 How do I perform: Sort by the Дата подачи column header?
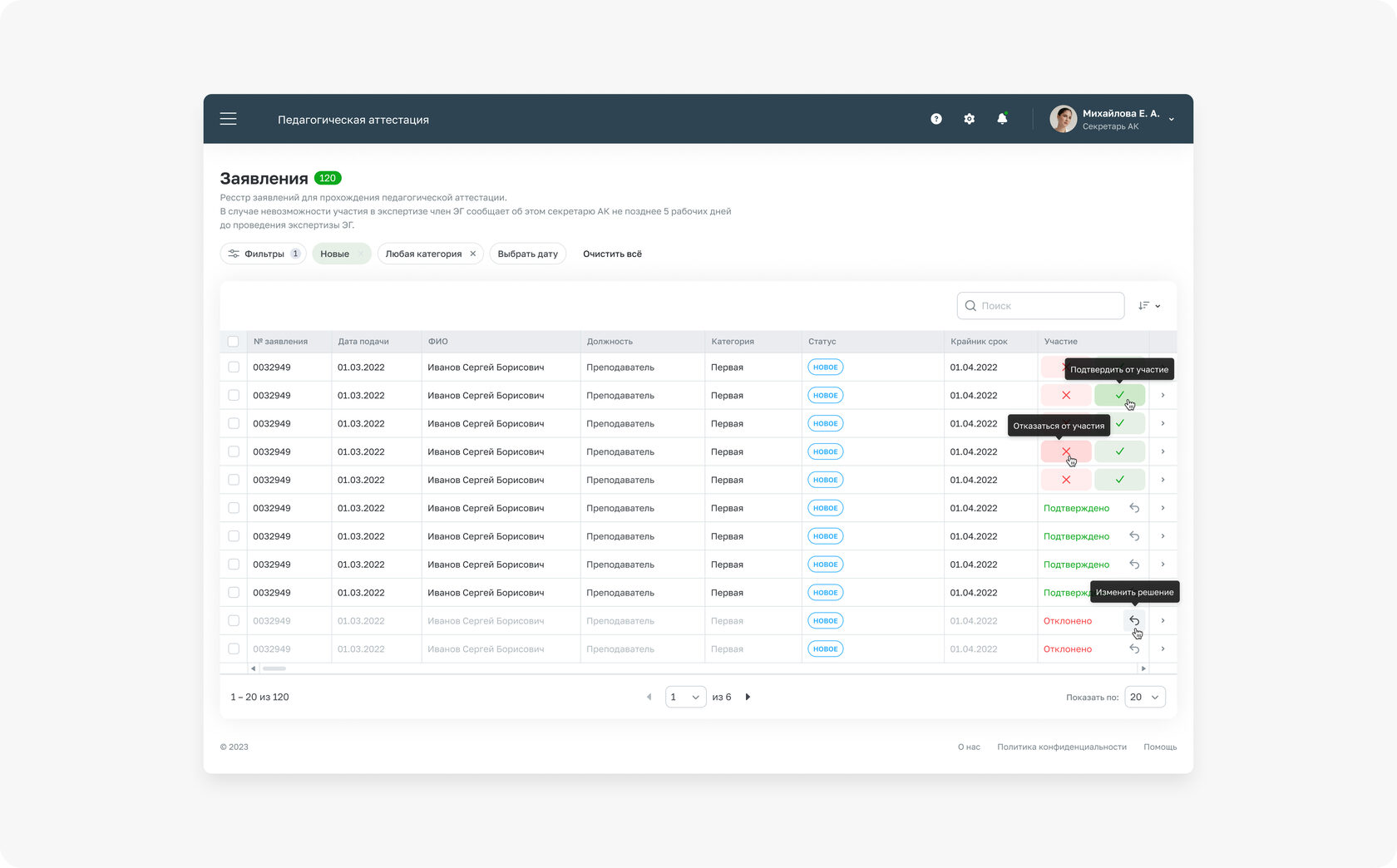pos(363,342)
